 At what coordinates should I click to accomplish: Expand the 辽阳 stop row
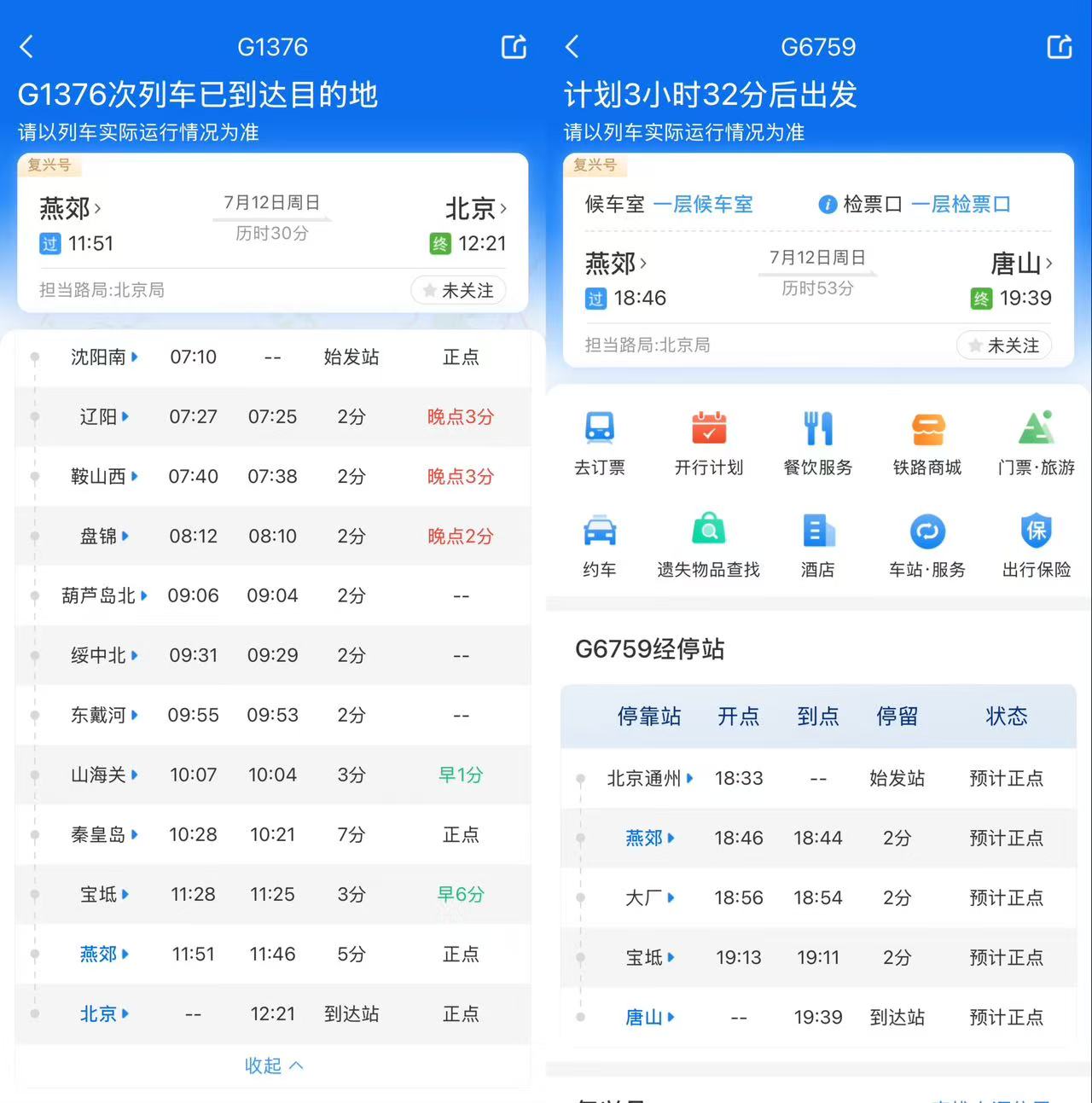coord(273,416)
